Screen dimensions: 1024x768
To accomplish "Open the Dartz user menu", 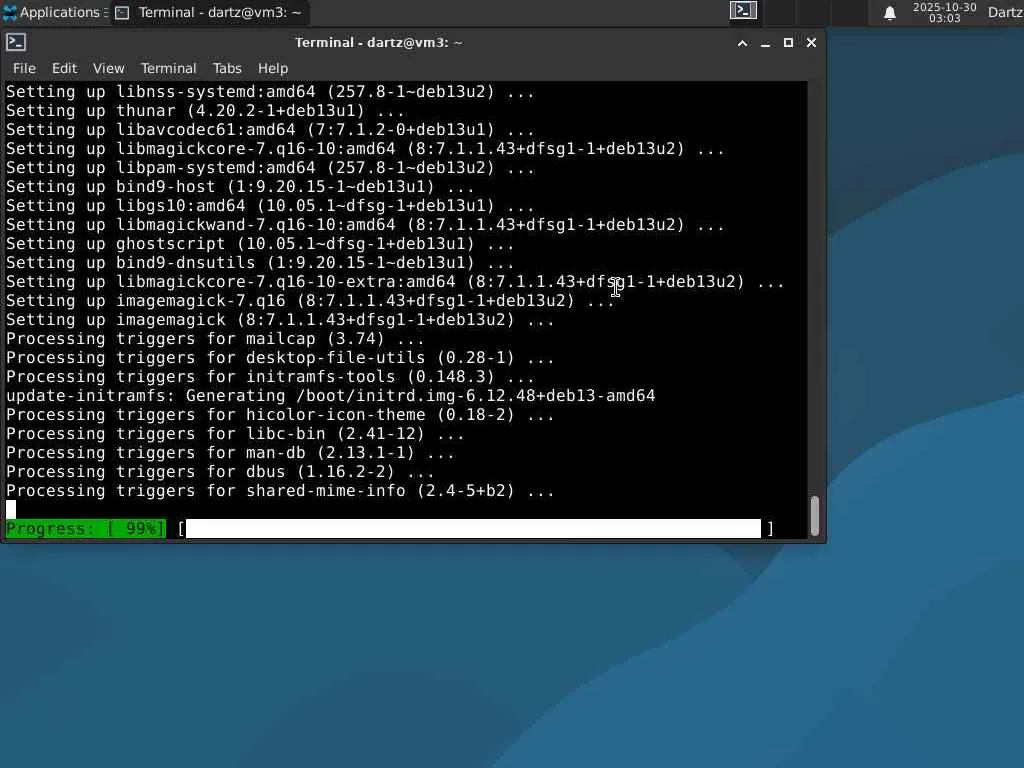I will click(1005, 12).
